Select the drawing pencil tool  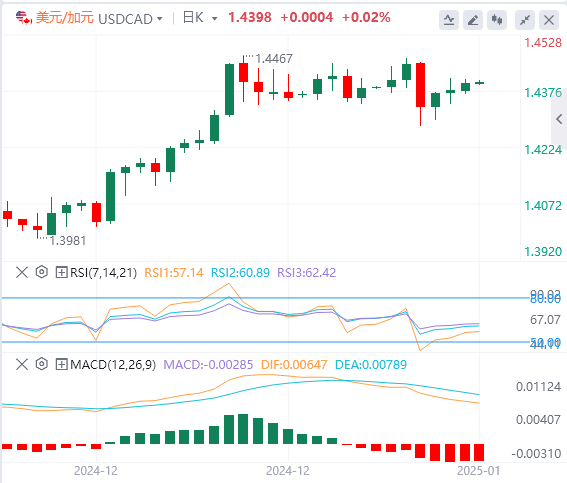coord(473,20)
